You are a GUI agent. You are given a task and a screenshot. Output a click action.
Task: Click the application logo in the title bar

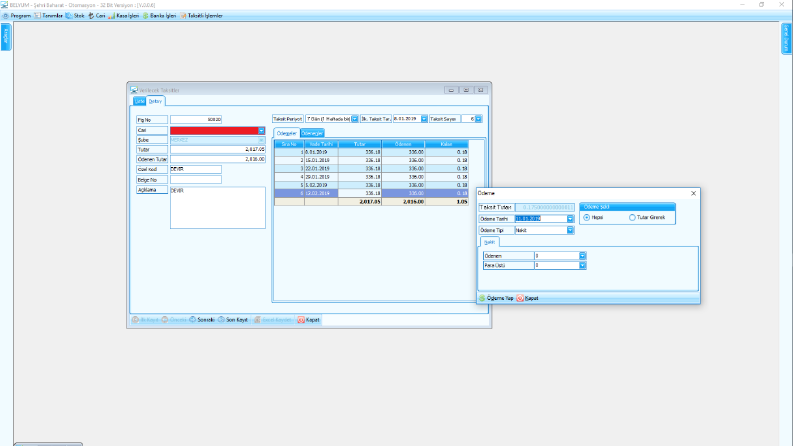[4, 5]
